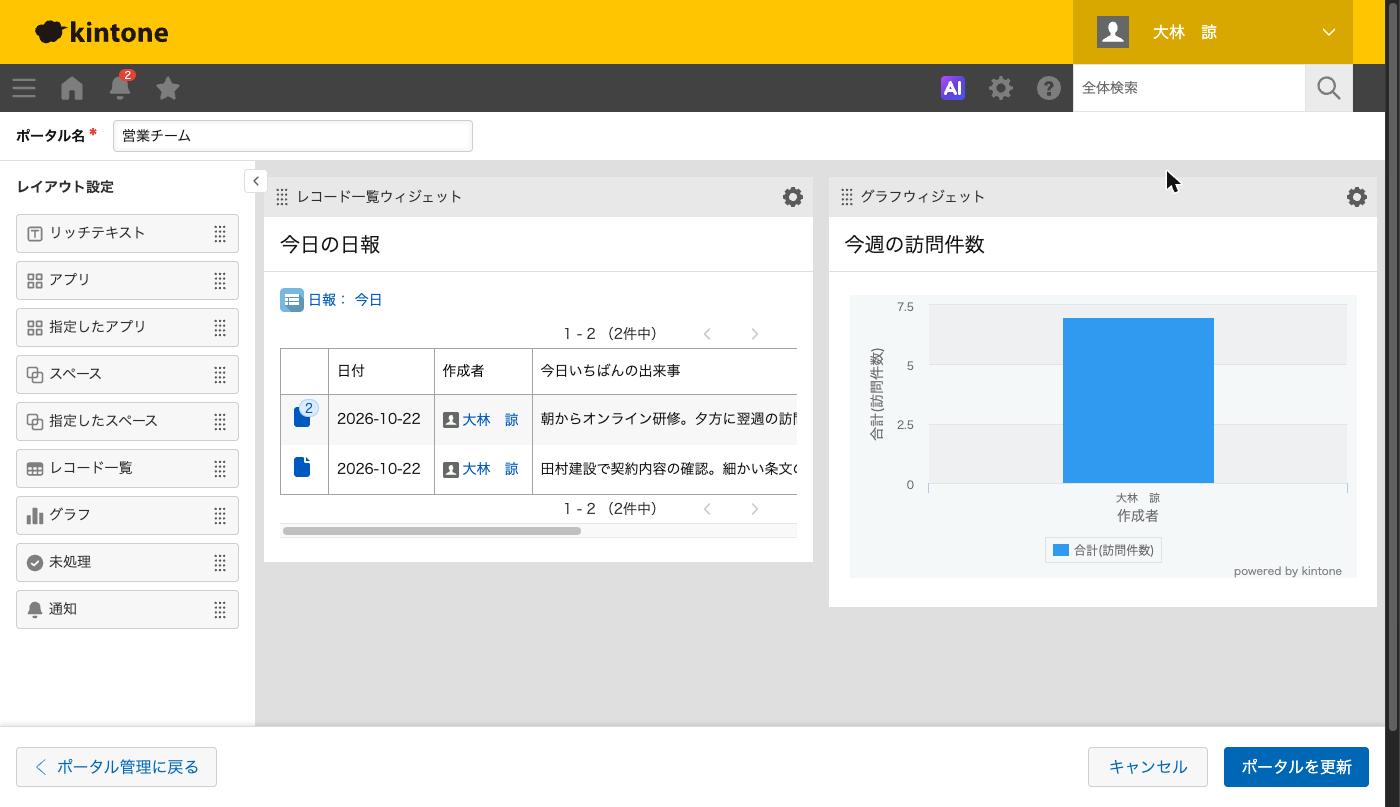Grab the 通知 item drag grip dots
Viewport: 1400px width, 807px height.
tap(220, 609)
